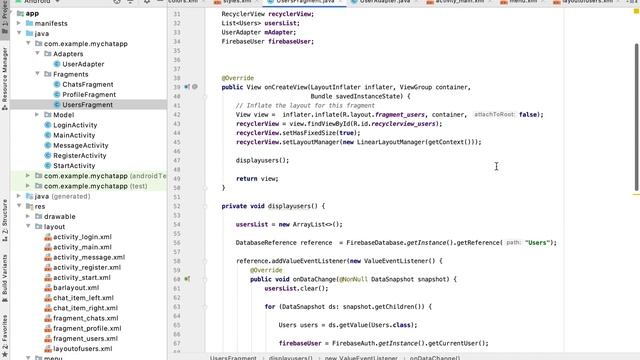Collapse the java folder

(x=19, y=33)
